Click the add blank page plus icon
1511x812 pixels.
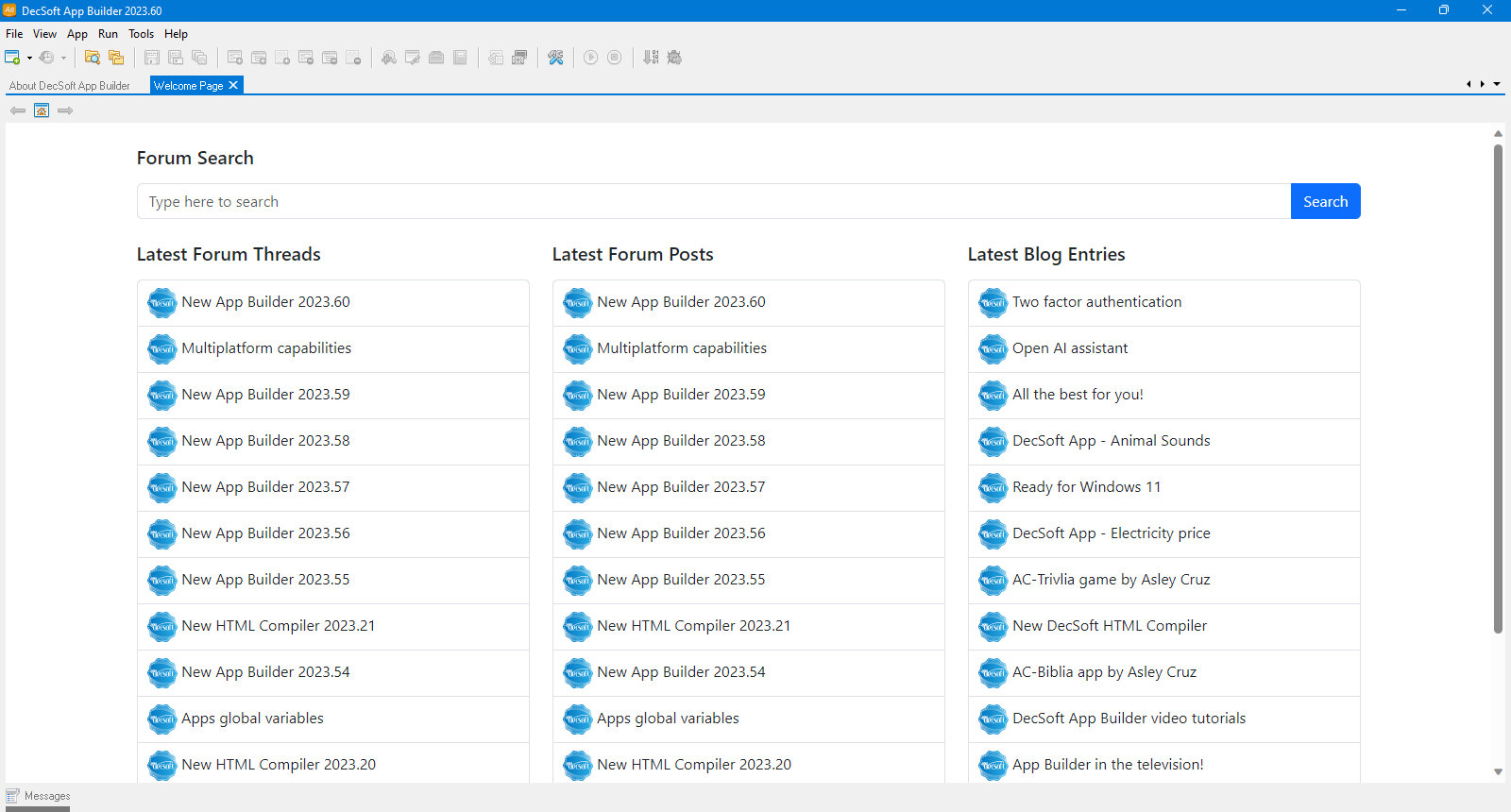[282, 58]
